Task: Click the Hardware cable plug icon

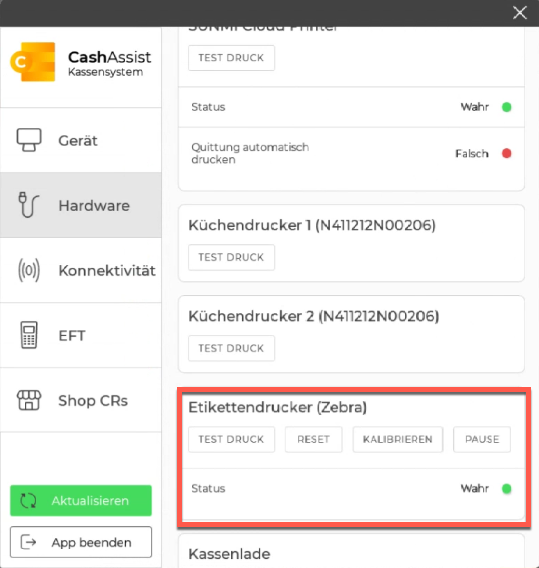Action: pyautogui.click(x=28, y=205)
